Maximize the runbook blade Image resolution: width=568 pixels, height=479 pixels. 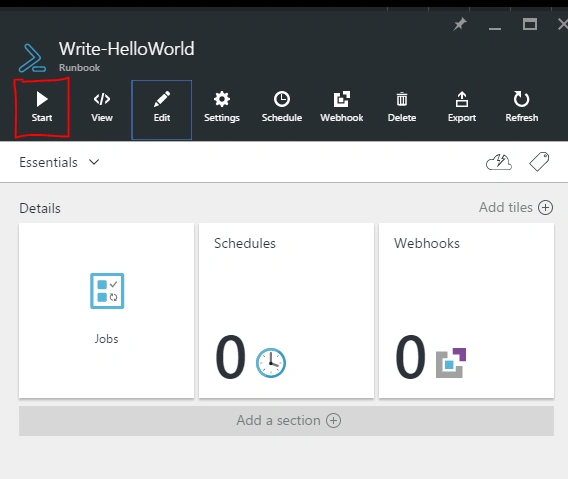point(530,24)
